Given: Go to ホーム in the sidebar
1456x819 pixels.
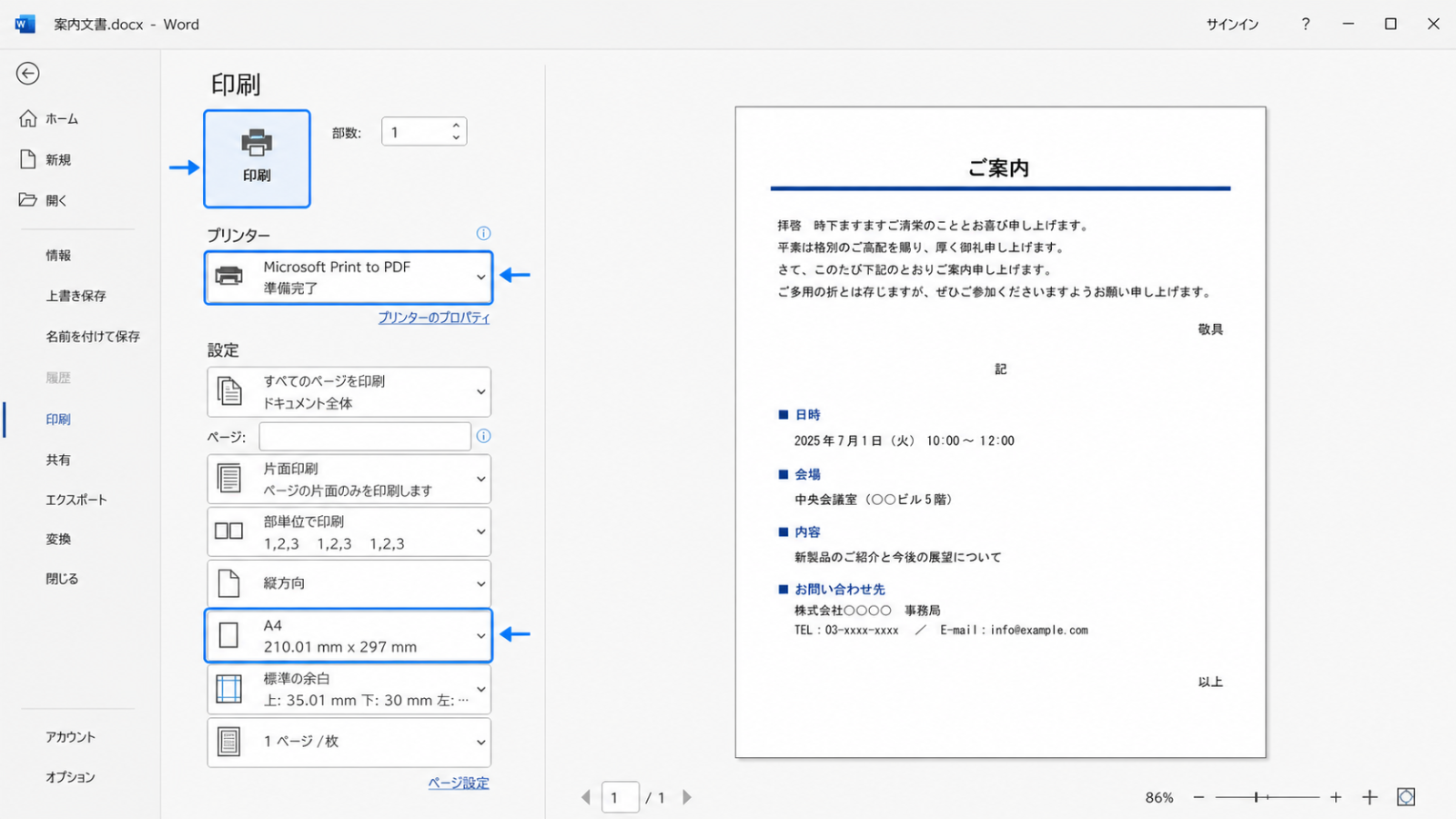Looking at the screenshot, I should pos(62,119).
